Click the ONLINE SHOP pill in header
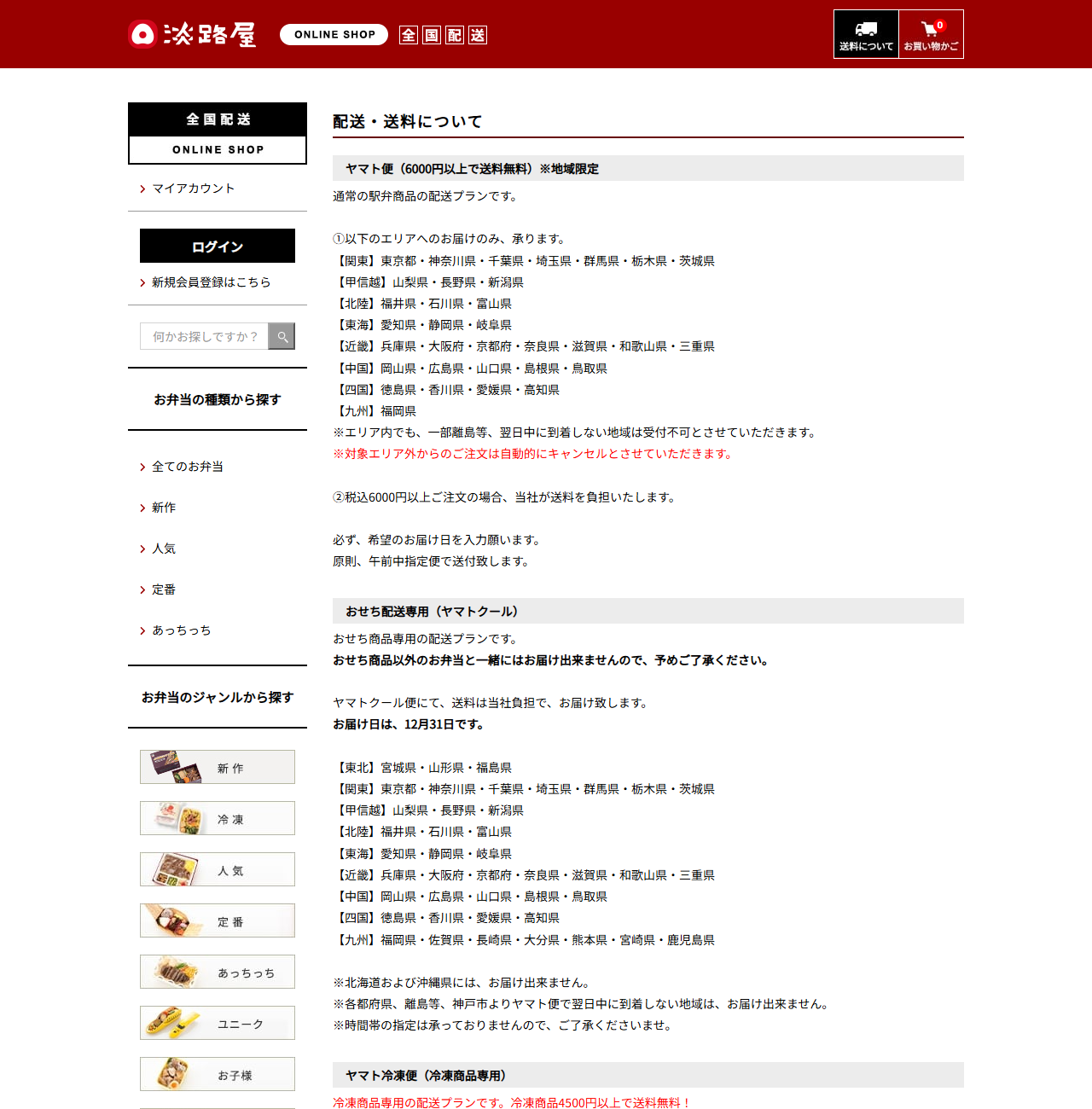 click(x=334, y=34)
